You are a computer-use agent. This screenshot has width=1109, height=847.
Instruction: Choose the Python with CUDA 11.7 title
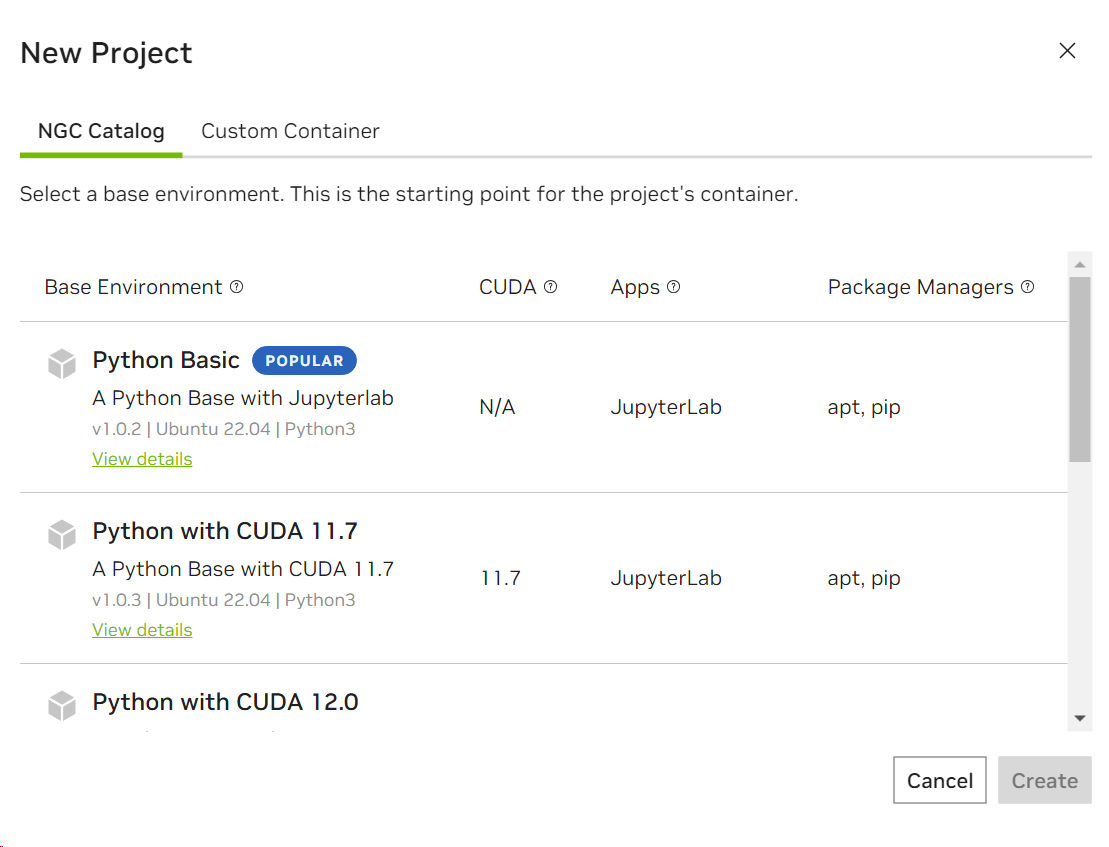(225, 531)
